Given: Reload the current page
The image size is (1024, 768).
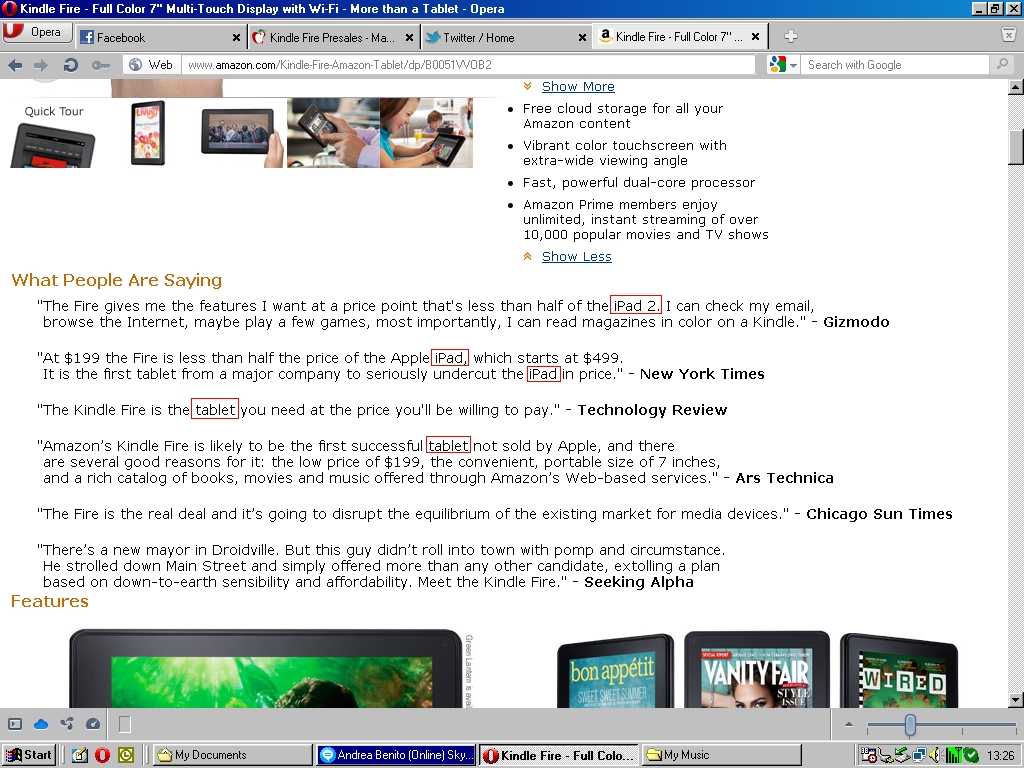Looking at the screenshot, I should coord(71,65).
